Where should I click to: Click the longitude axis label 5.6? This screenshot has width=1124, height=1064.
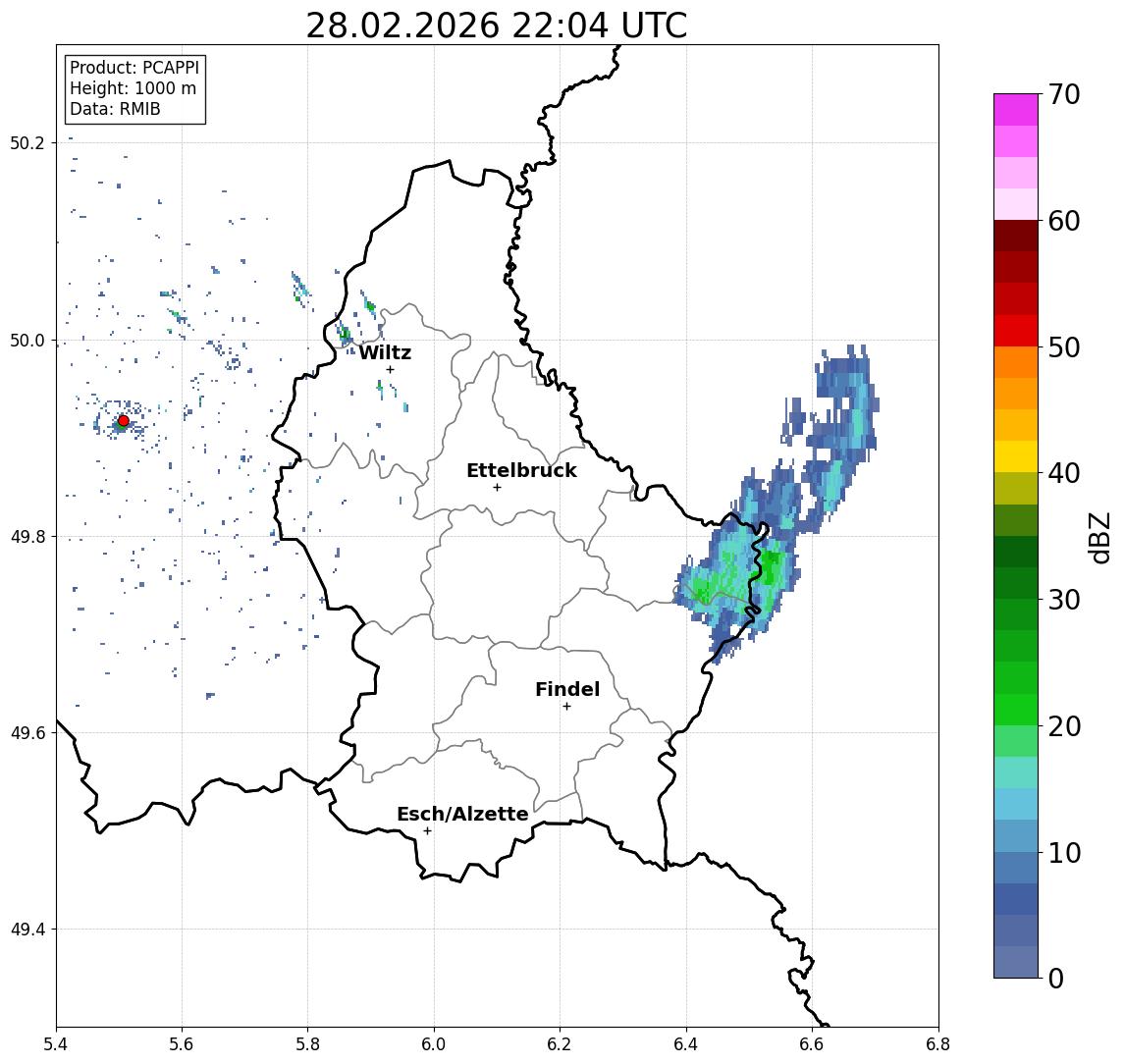(x=182, y=1044)
